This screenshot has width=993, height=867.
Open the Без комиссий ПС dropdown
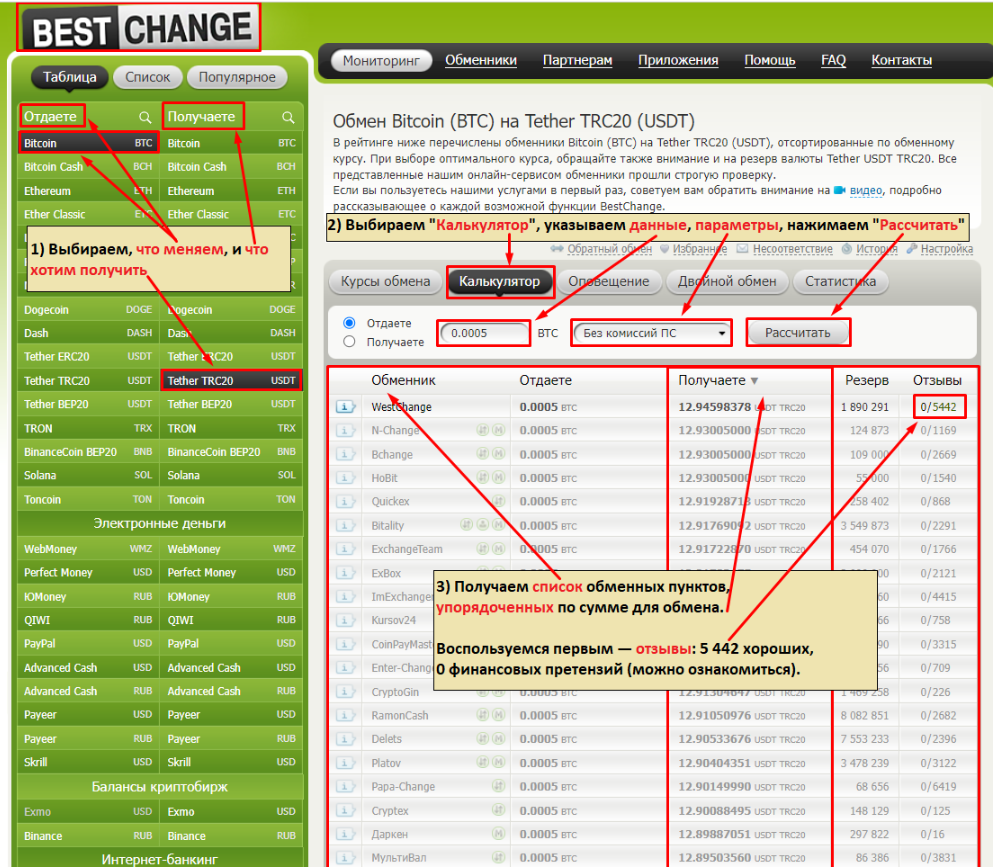pyautogui.click(x=652, y=333)
